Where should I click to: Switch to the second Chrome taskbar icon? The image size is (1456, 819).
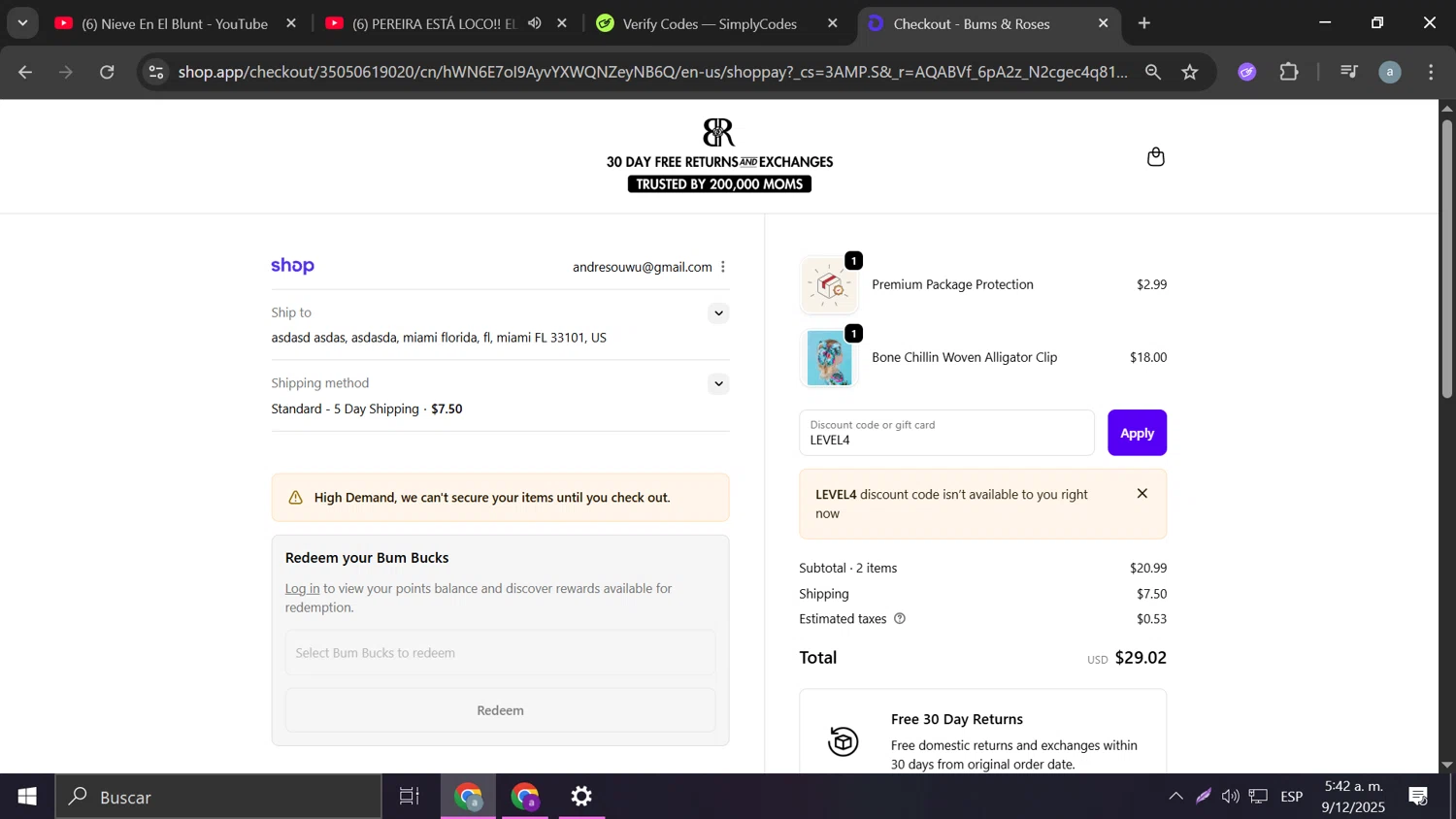point(525,797)
